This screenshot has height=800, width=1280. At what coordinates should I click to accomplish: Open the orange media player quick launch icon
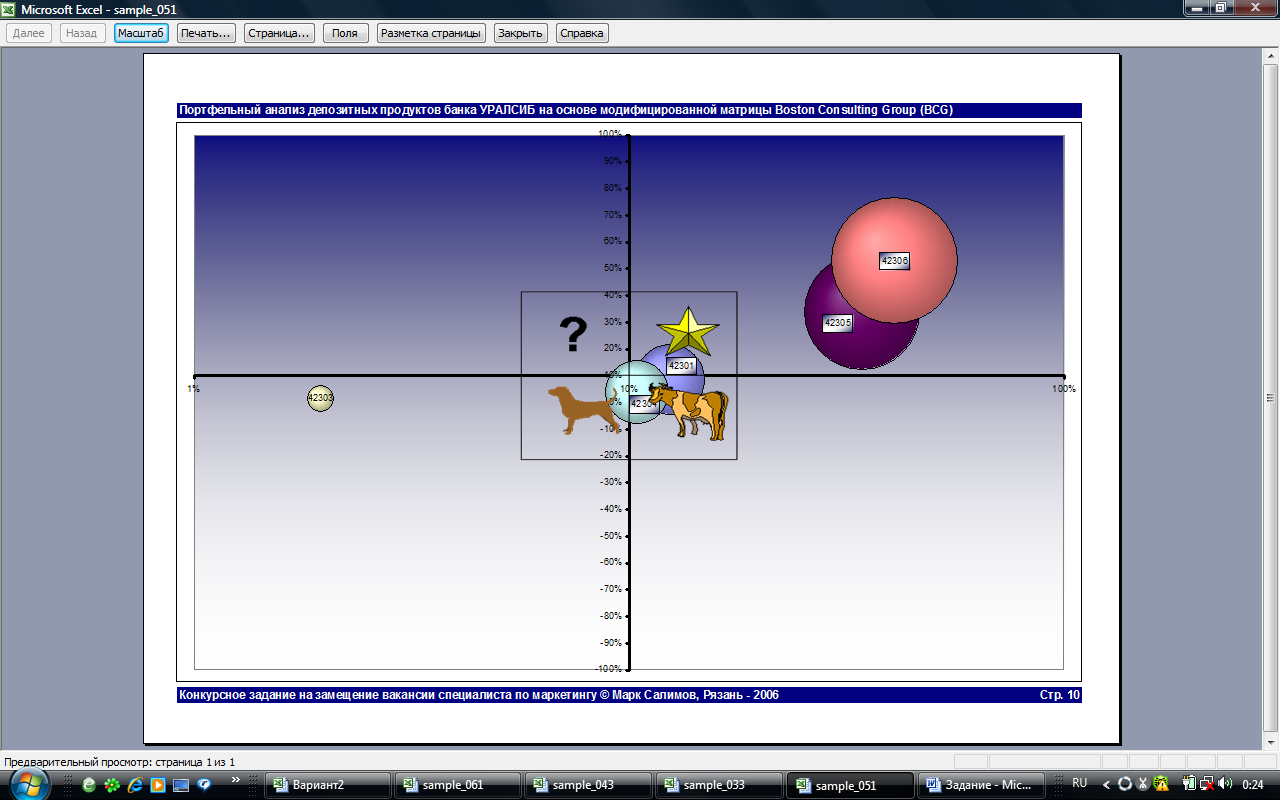(158, 785)
